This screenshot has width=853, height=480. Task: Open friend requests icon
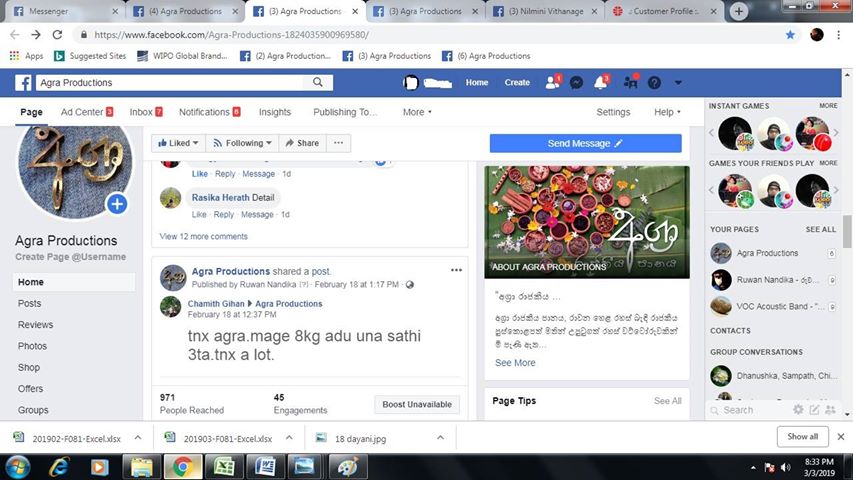coord(552,82)
